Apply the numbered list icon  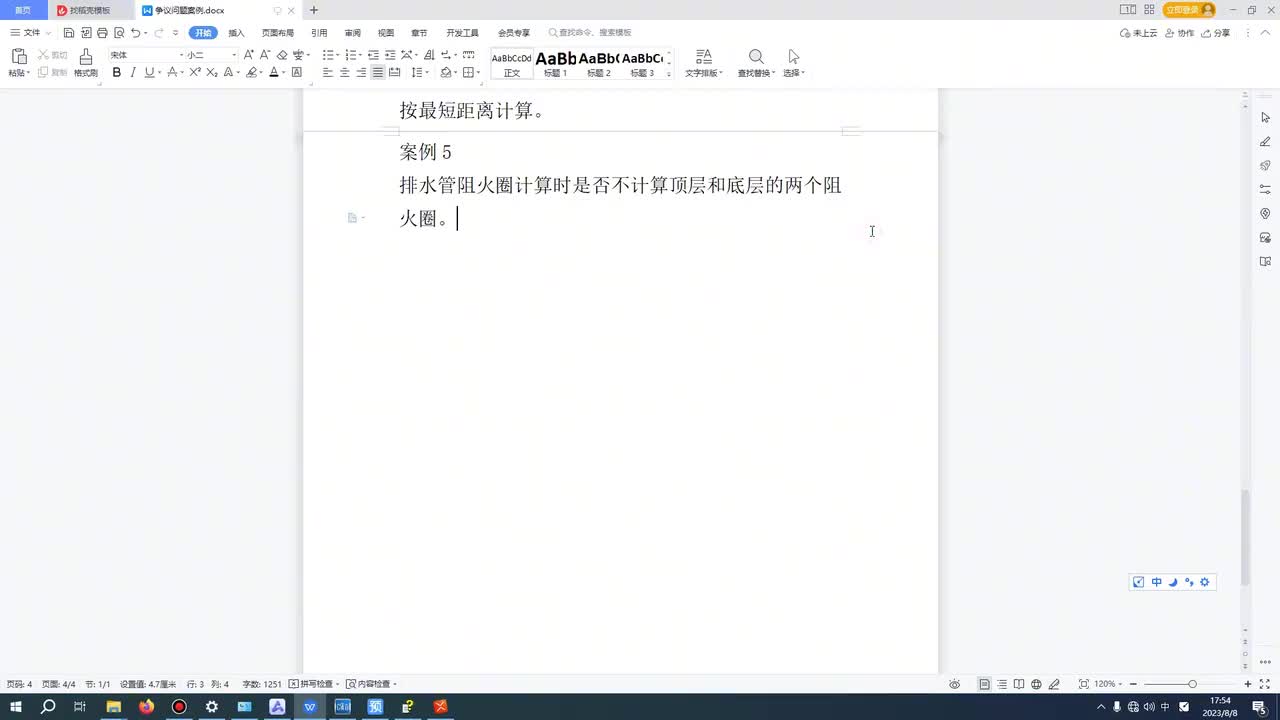point(351,55)
